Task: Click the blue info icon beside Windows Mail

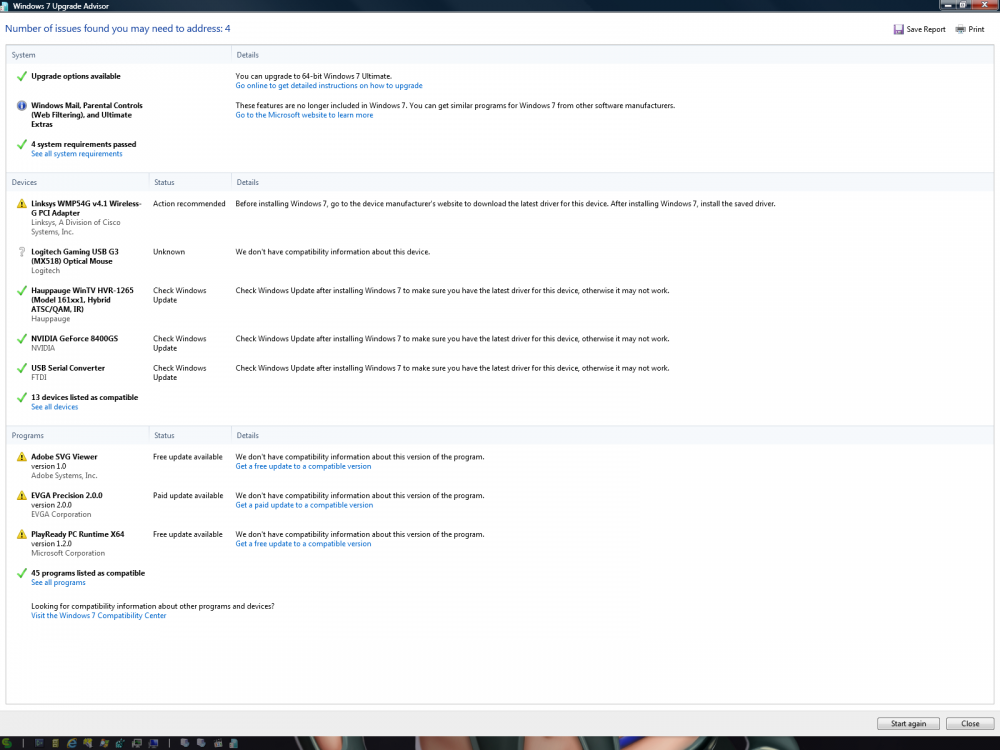Action: coord(22,106)
